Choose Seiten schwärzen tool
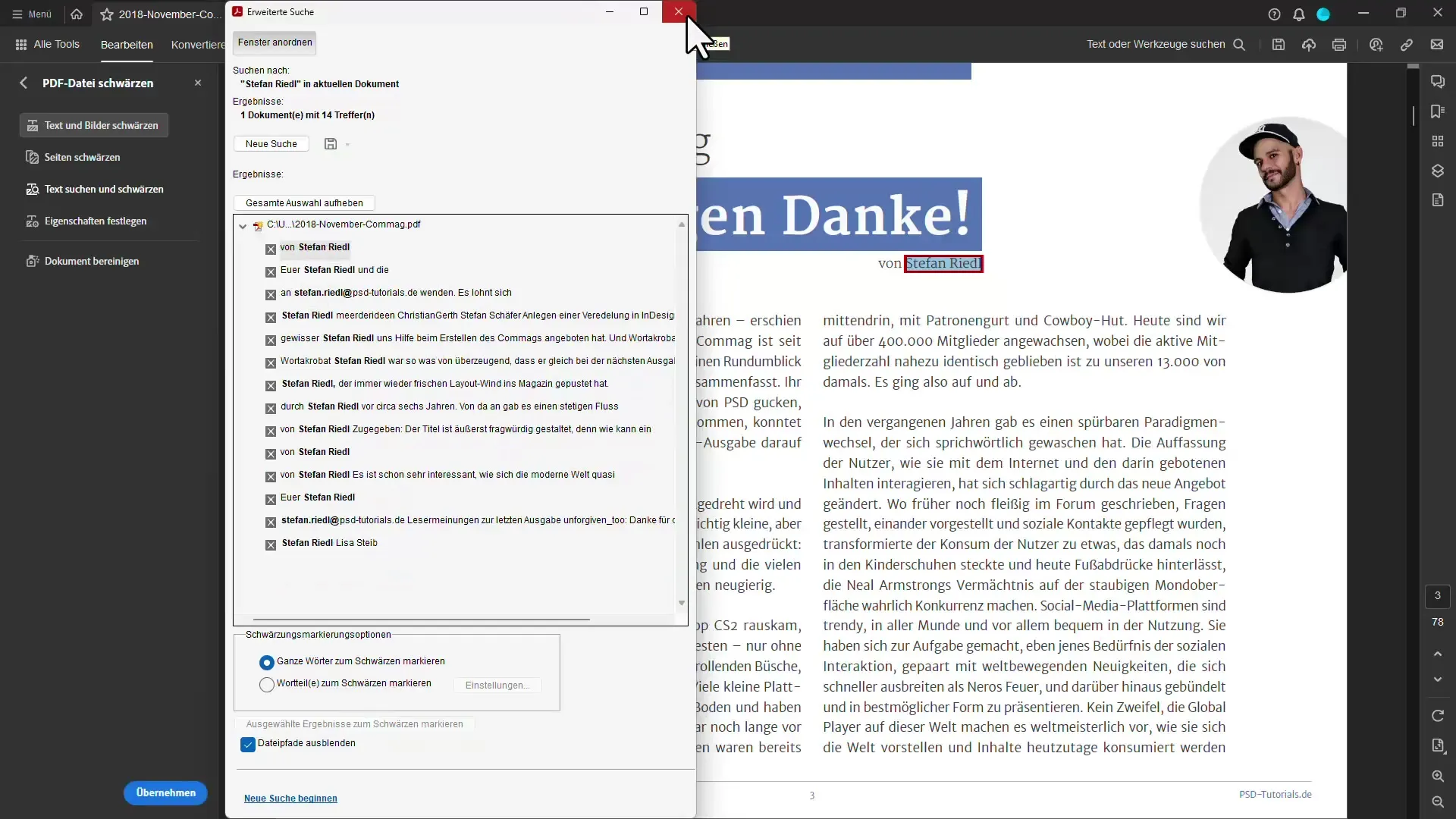This screenshot has height=819, width=1456. click(74, 157)
